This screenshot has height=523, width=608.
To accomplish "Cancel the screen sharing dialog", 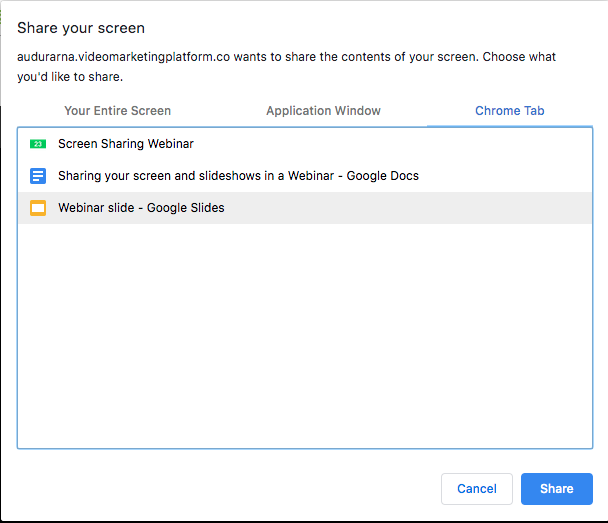I will [x=477, y=488].
